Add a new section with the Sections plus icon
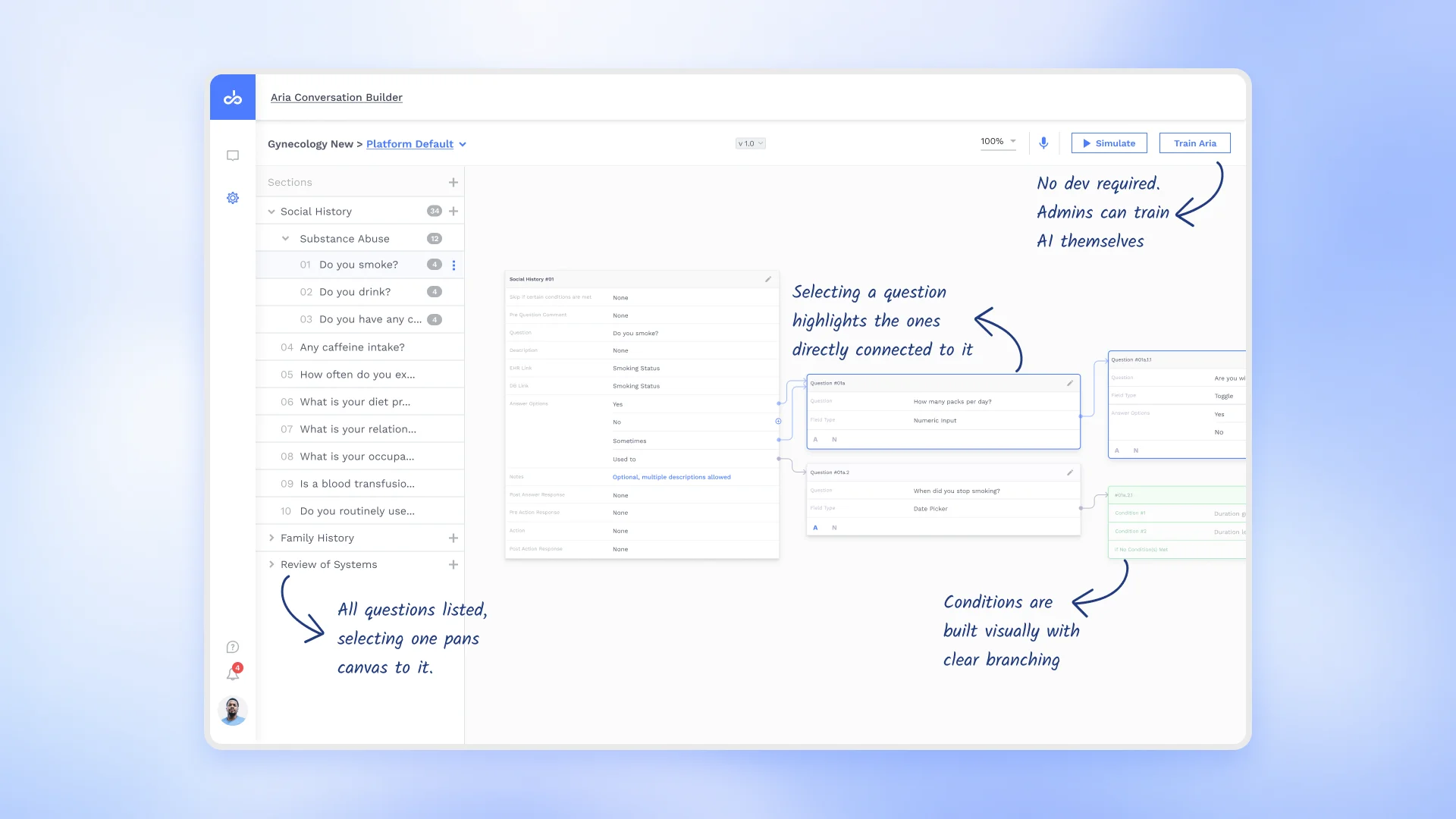 pyautogui.click(x=453, y=182)
